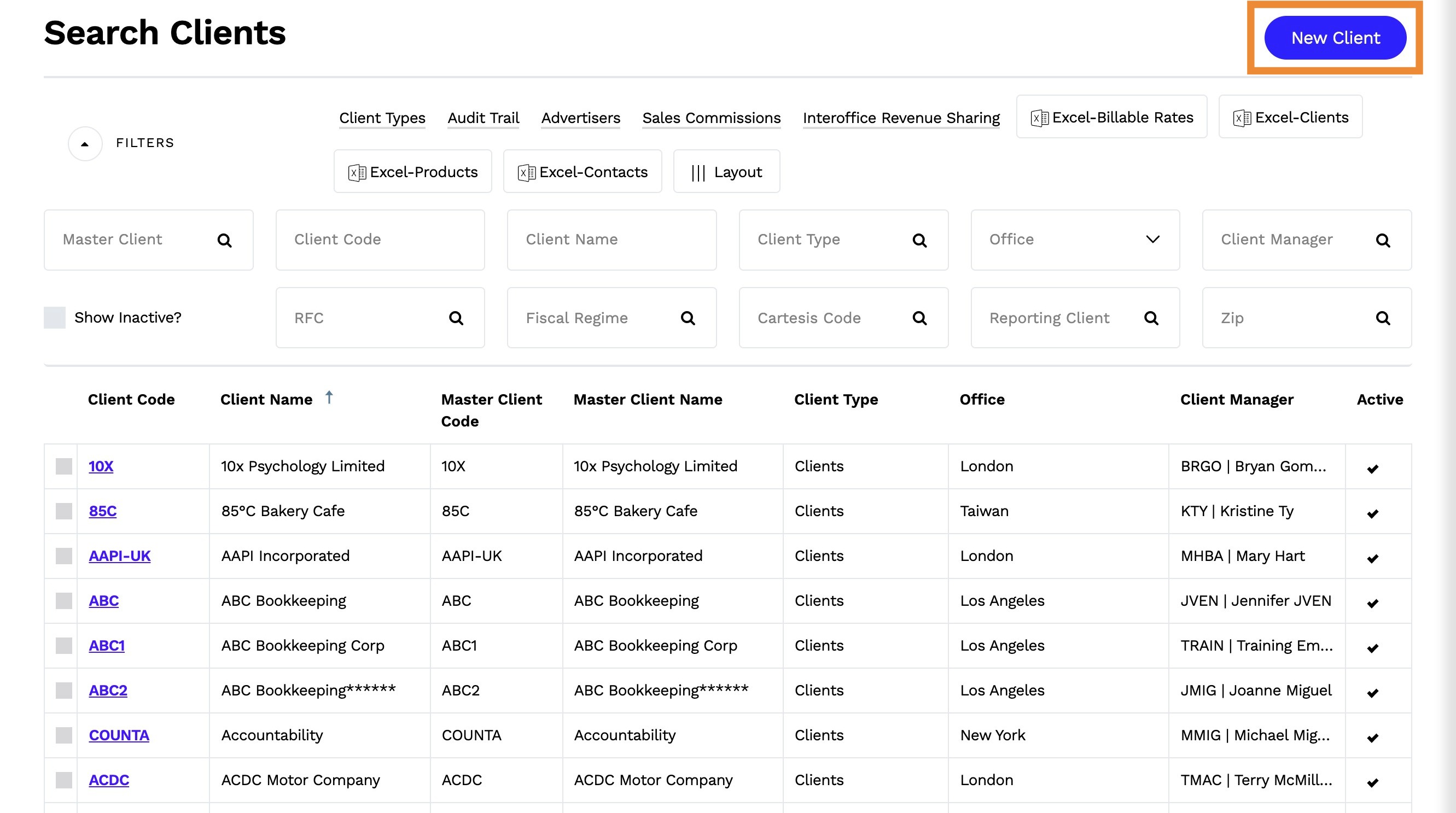The width and height of the screenshot is (1456, 813).
Task: Select the checkbox for row ABC2
Action: coord(64,691)
